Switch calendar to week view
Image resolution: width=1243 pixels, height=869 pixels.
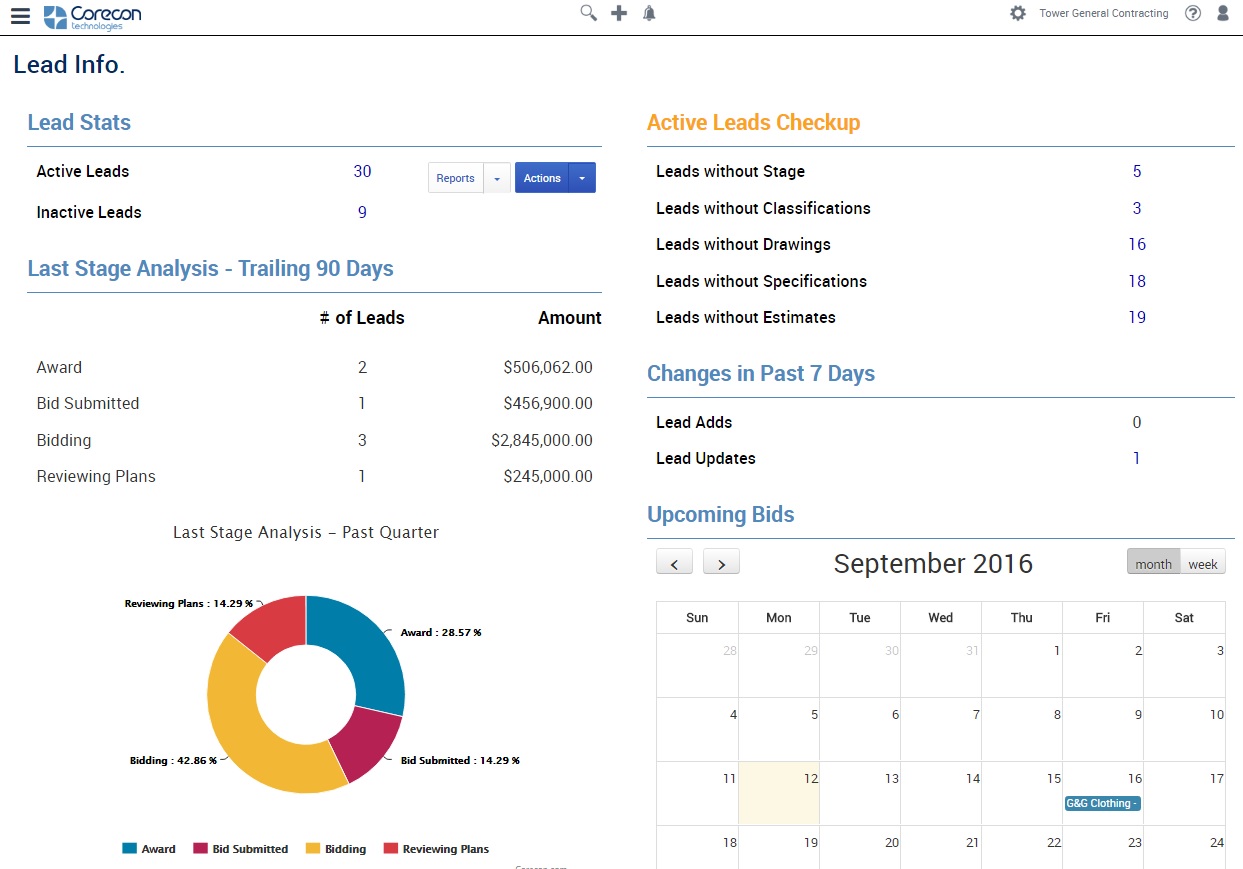[1202, 563]
